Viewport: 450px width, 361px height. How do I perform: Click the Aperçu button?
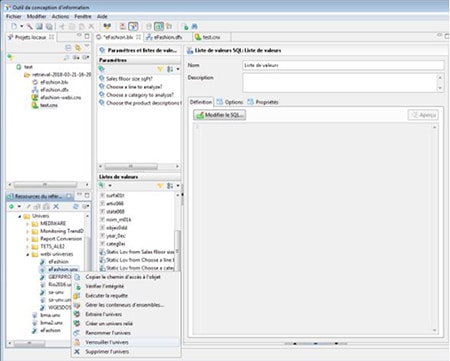click(x=423, y=115)
